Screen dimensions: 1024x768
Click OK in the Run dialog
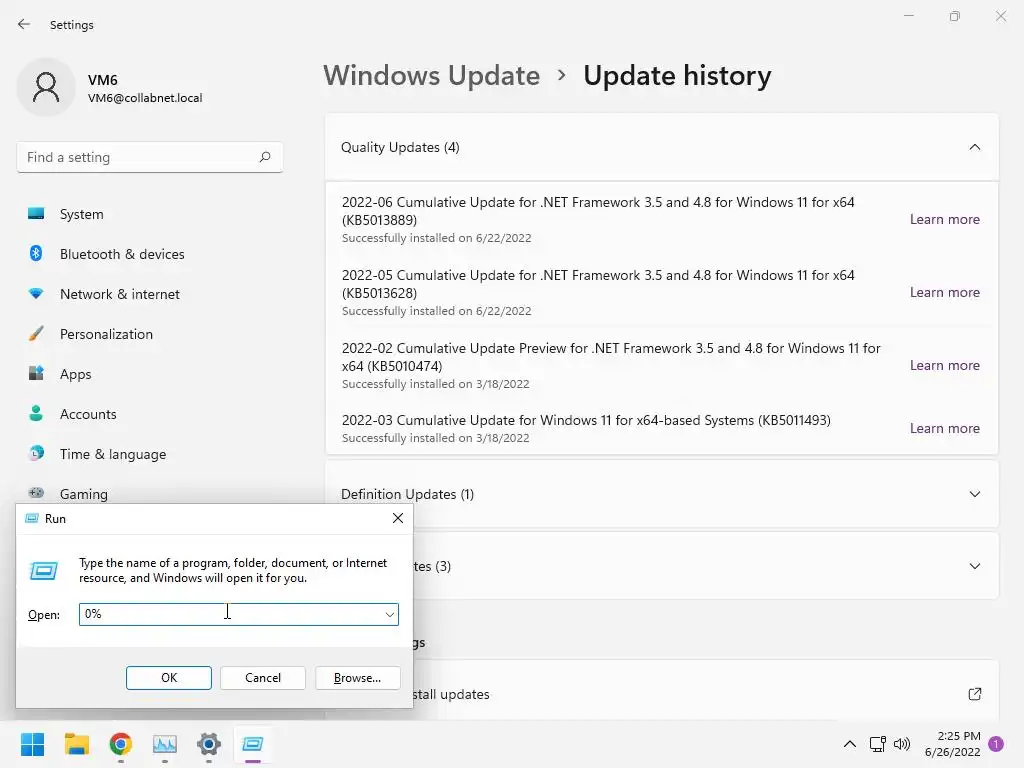pos(168,678)
